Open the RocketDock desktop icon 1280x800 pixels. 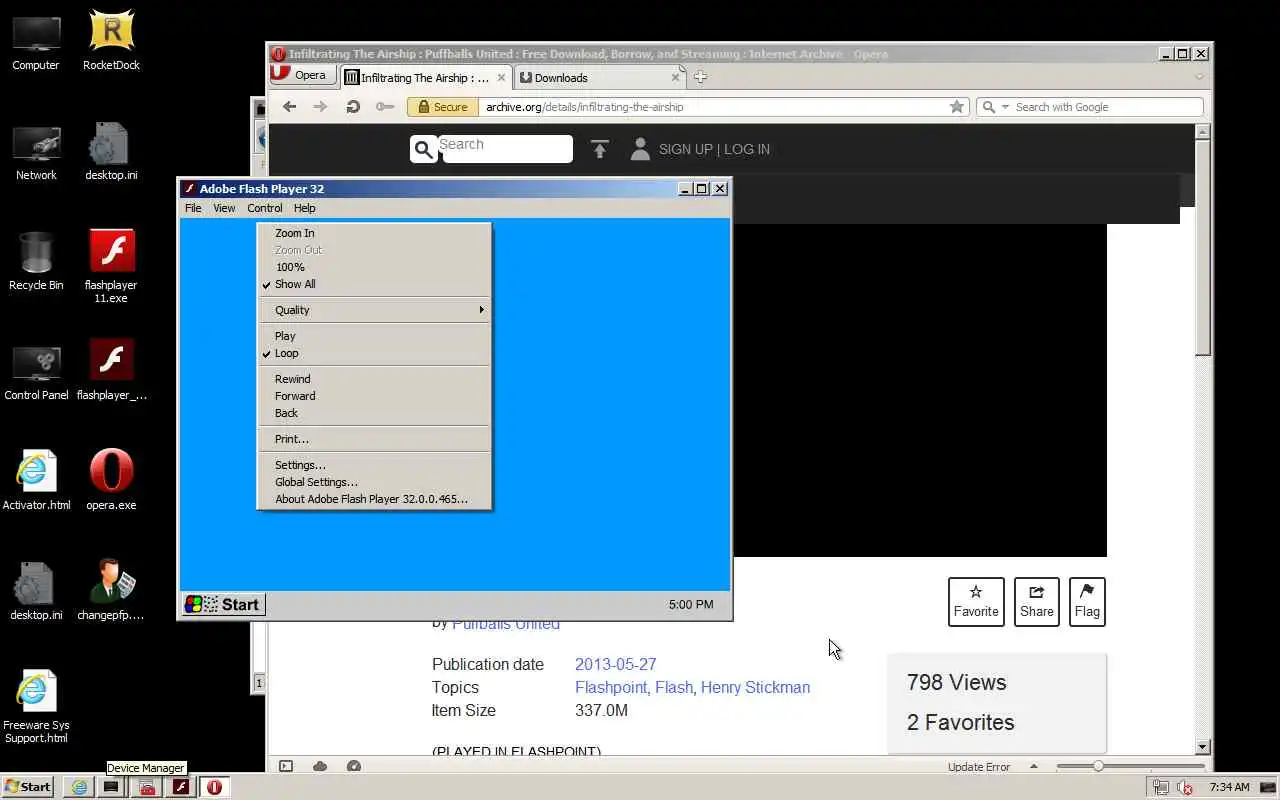coord(111,41)
